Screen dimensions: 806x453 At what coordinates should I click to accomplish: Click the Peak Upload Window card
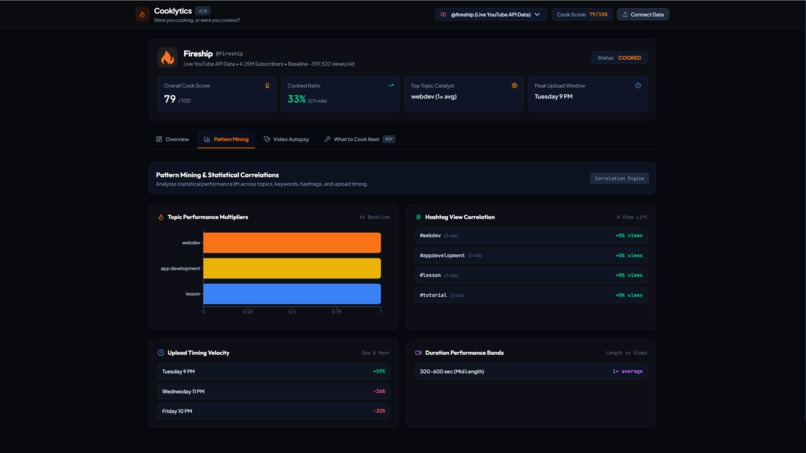point(588,94)
